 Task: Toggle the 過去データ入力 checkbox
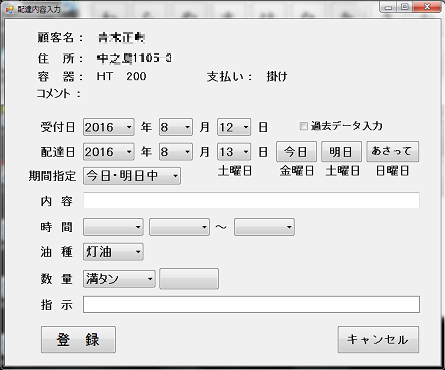click(x=303, y=126)
